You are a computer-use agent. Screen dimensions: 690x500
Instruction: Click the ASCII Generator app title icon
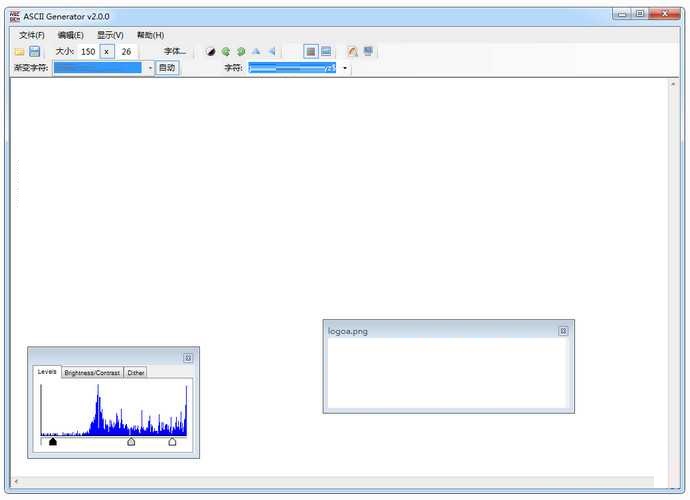pyautogui.click(x=15, y=17)
